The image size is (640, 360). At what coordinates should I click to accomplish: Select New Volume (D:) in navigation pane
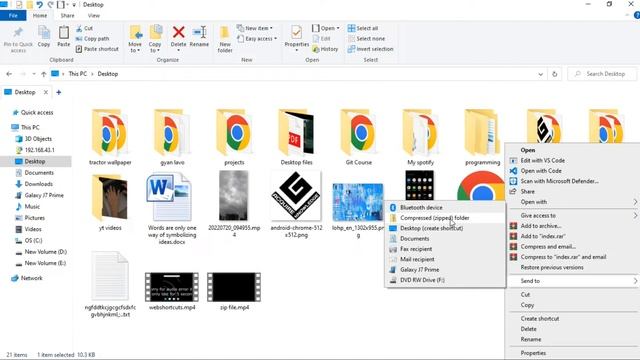coord(41,252)
